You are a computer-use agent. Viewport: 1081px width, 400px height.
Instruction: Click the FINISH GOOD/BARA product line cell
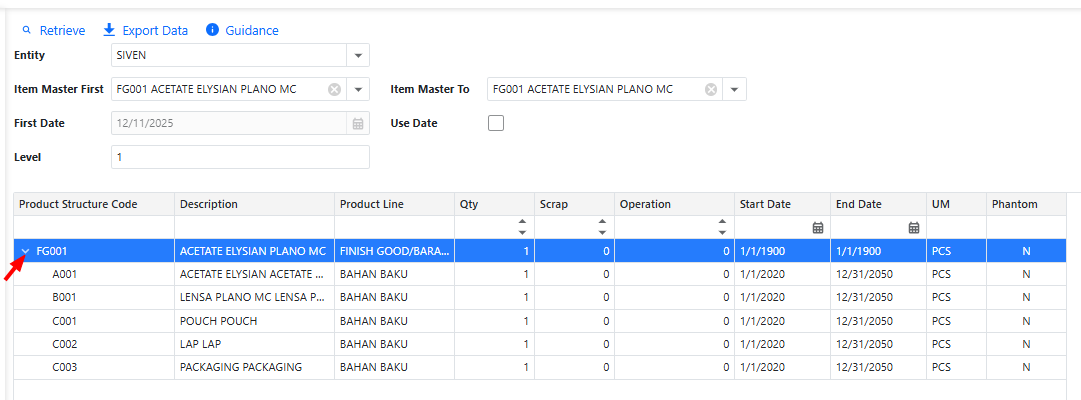point(394,251)
